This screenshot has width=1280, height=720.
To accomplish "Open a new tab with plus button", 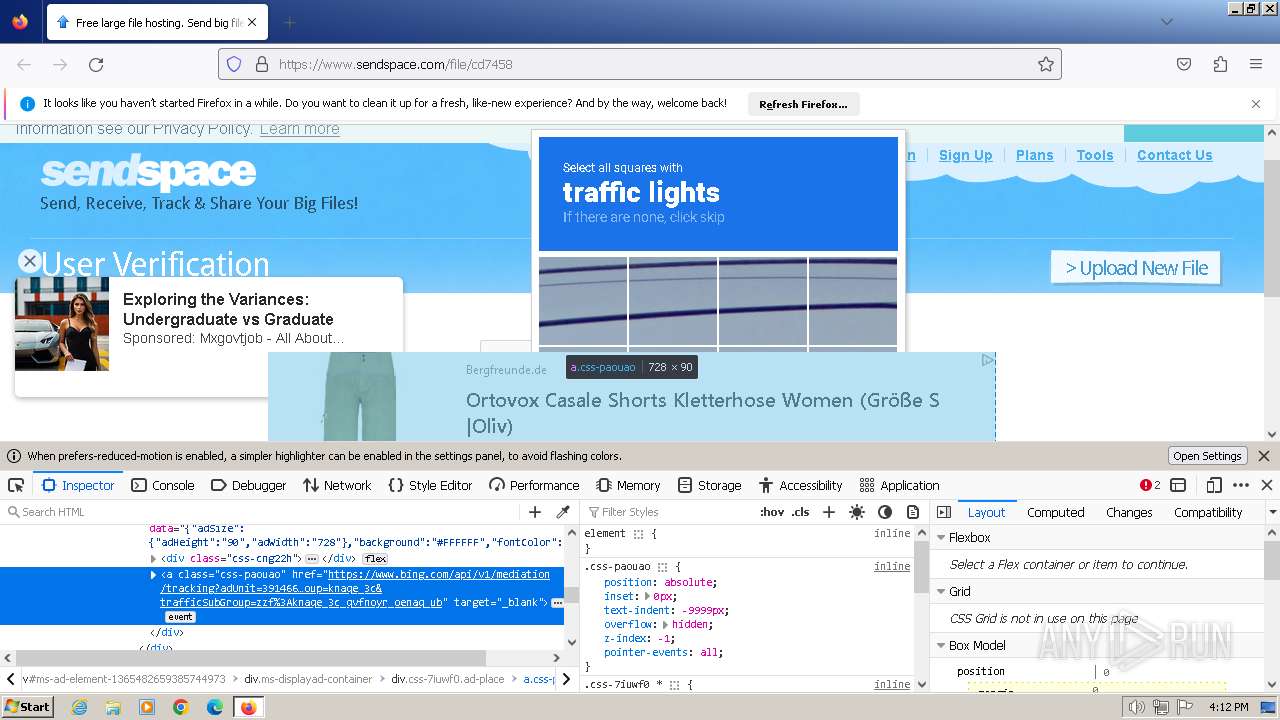I will tap(289, 22).
